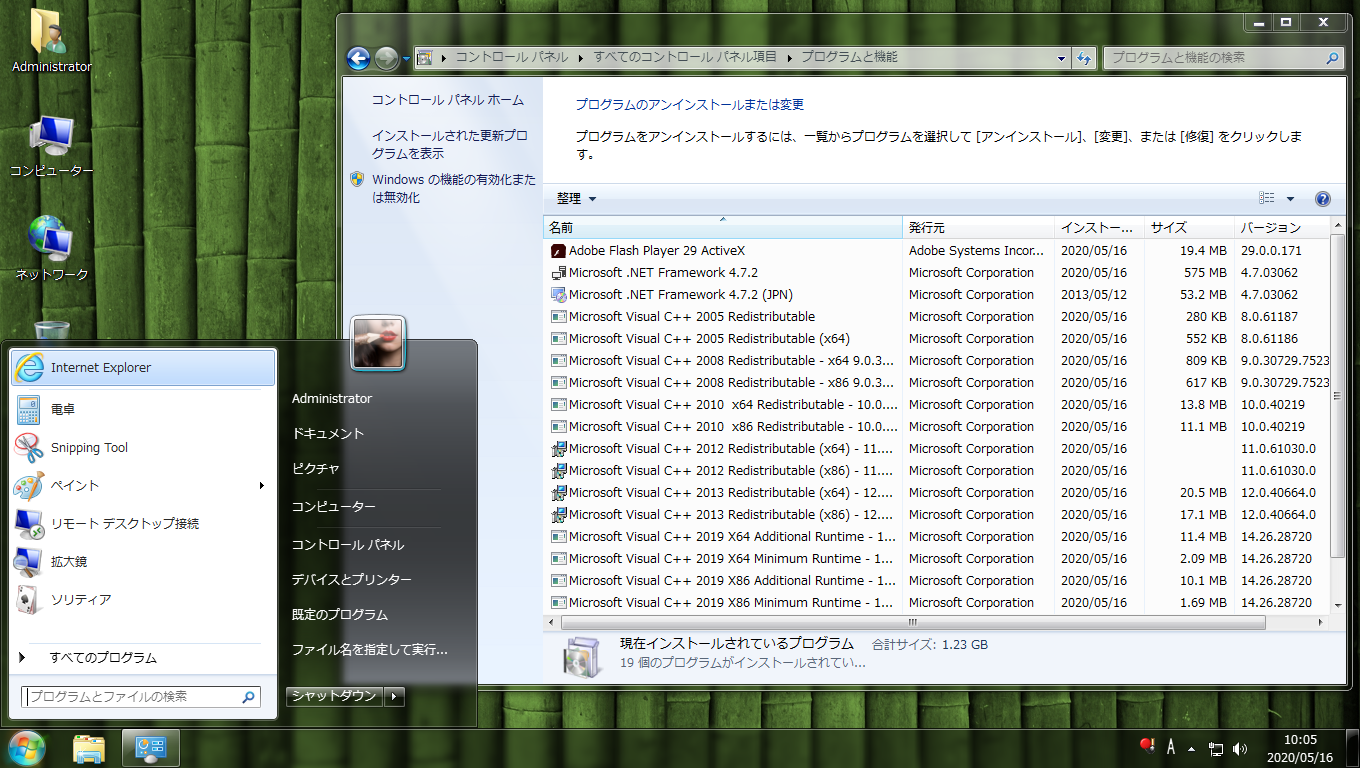Click the volume speaker tray icon

[1240, 748]
